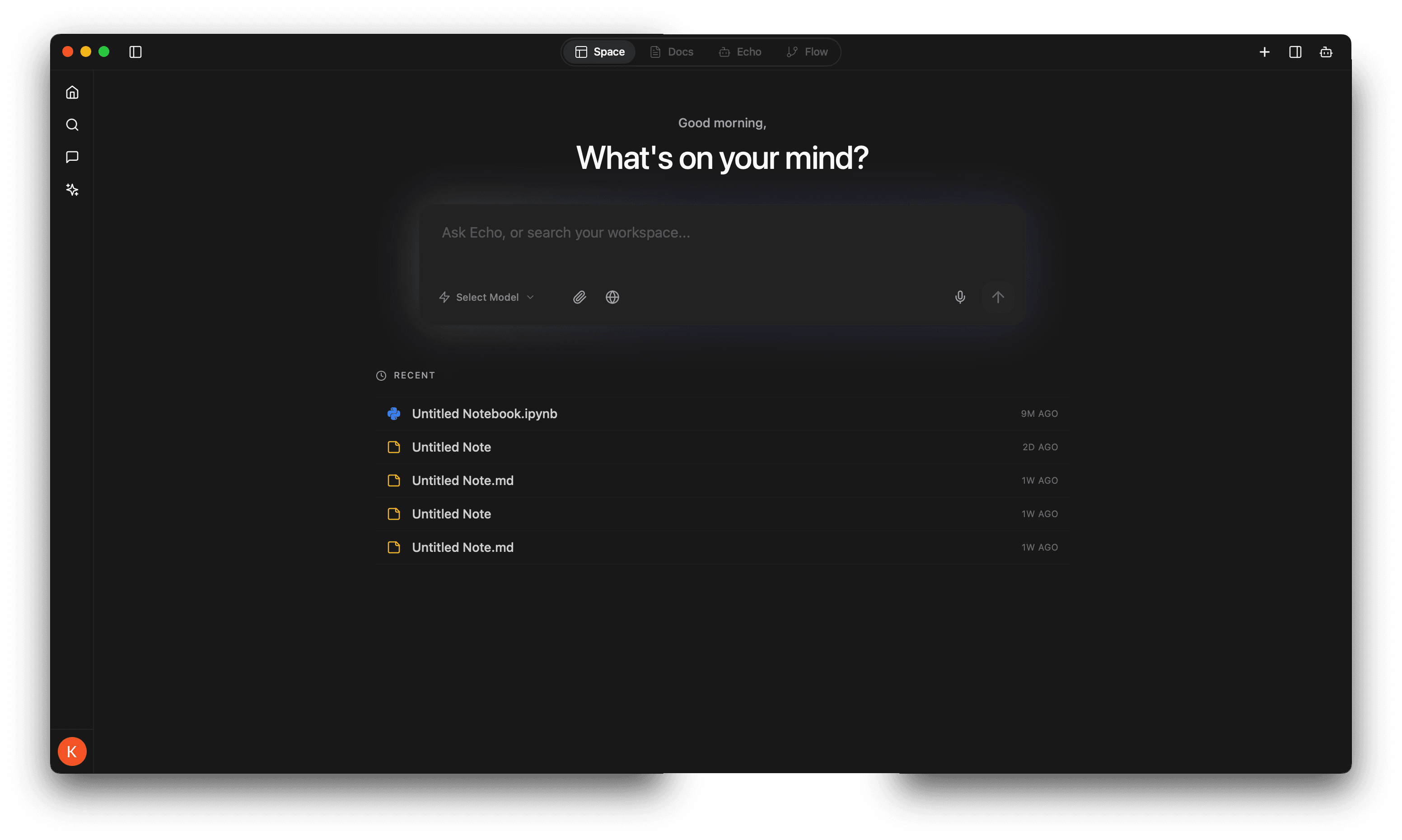Viewport: 1402px width, 840px height.
Task: Open the AI assistant robot icon
Action: click(1326, 51)
